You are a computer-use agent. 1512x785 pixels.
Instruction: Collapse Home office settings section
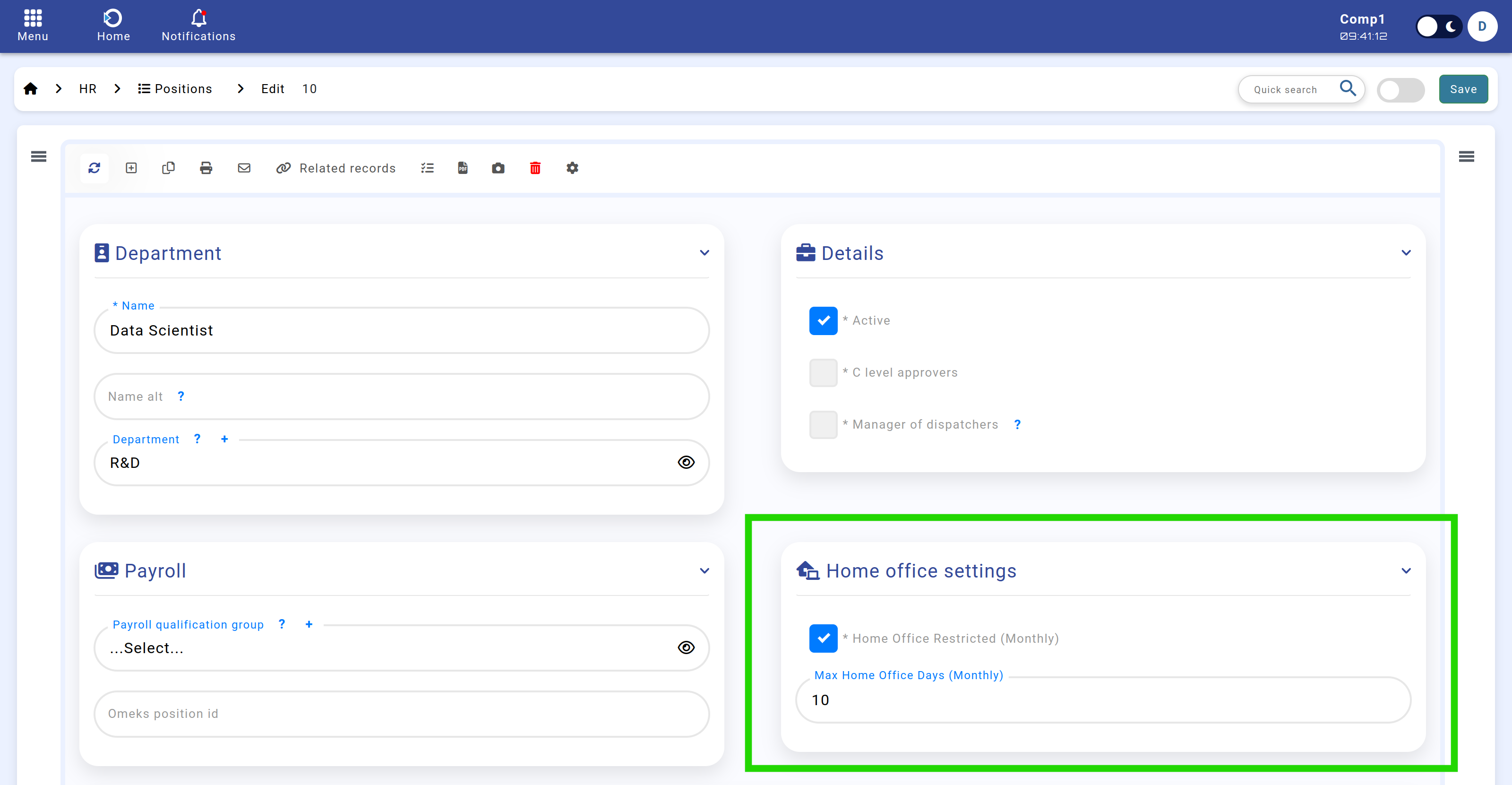pyautogui.click(x=1406, y=571)
